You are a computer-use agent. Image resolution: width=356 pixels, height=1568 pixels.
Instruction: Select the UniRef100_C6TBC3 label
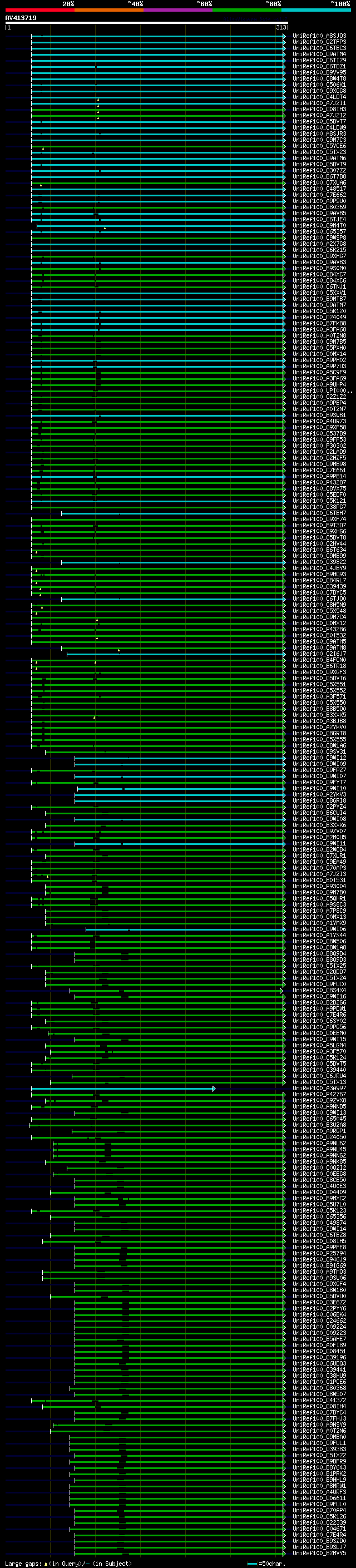tap(319, 48)
